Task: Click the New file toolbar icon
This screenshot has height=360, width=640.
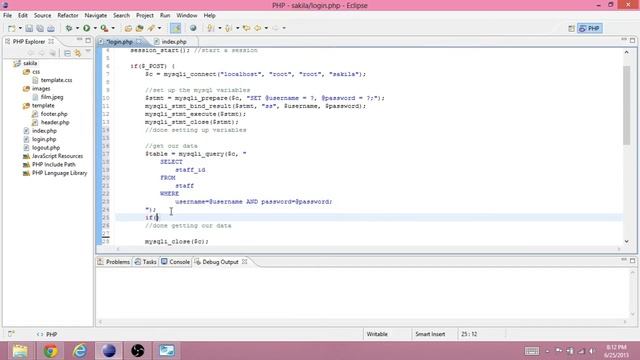Action: [11, 28]
